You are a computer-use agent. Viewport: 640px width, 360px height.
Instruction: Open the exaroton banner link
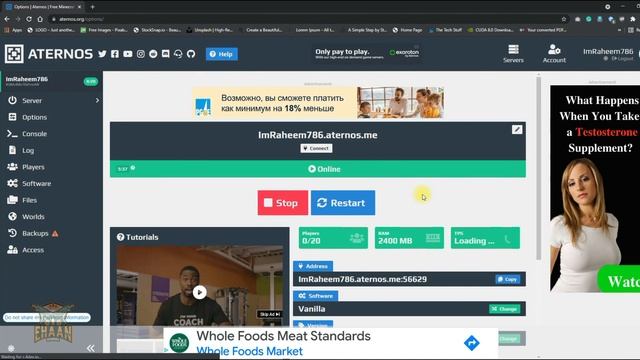pyautogui.click(x=366, y=53)
